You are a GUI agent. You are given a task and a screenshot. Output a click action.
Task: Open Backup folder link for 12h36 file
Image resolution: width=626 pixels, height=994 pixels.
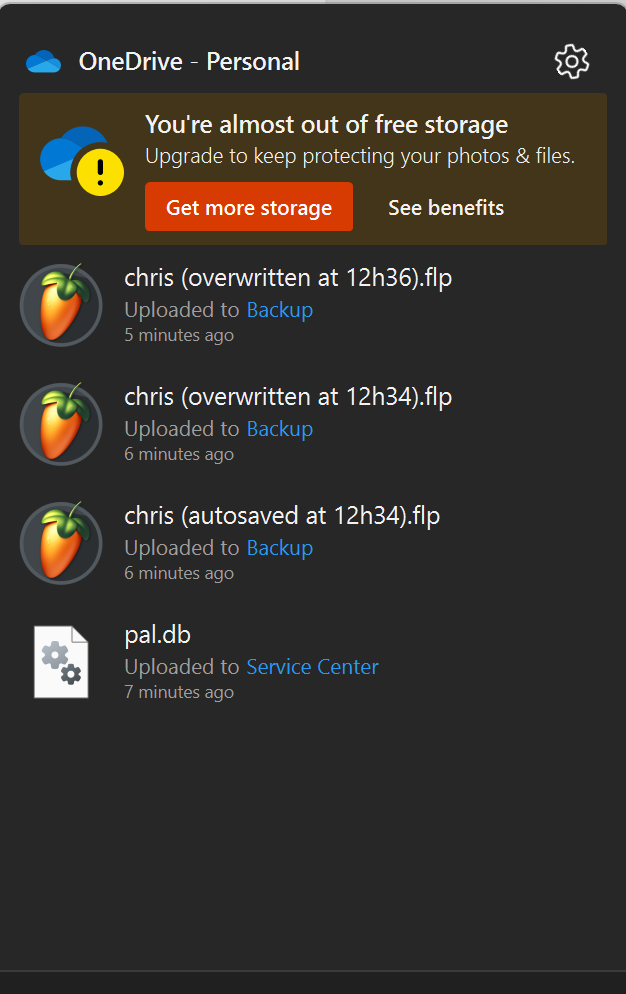point(280,310)
